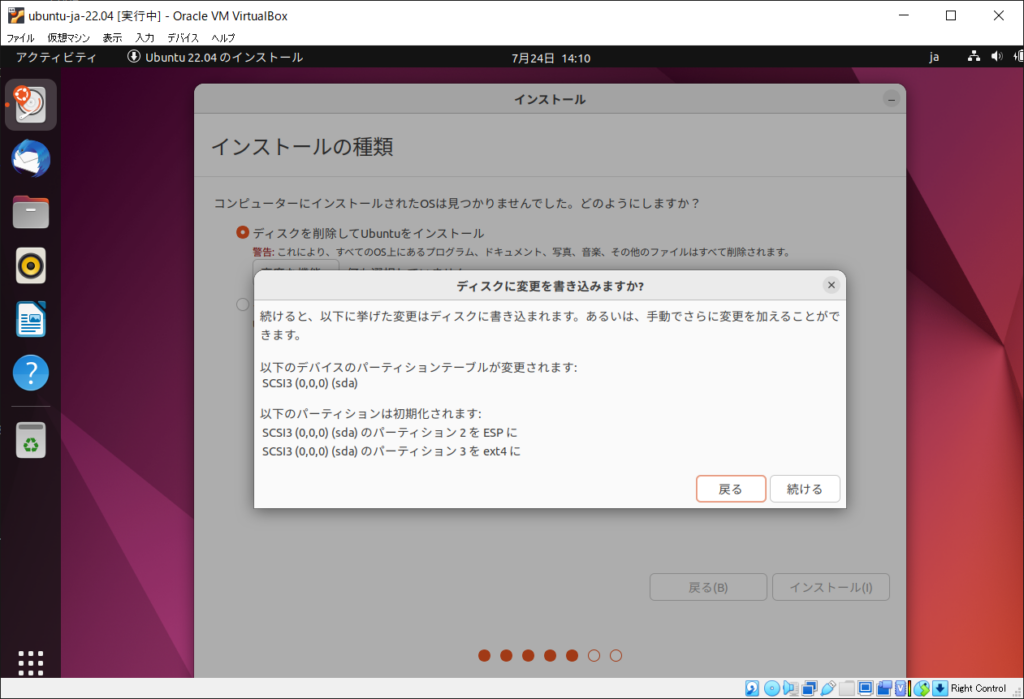Click the VirtualBox icon in the title bar

[16, 15]
